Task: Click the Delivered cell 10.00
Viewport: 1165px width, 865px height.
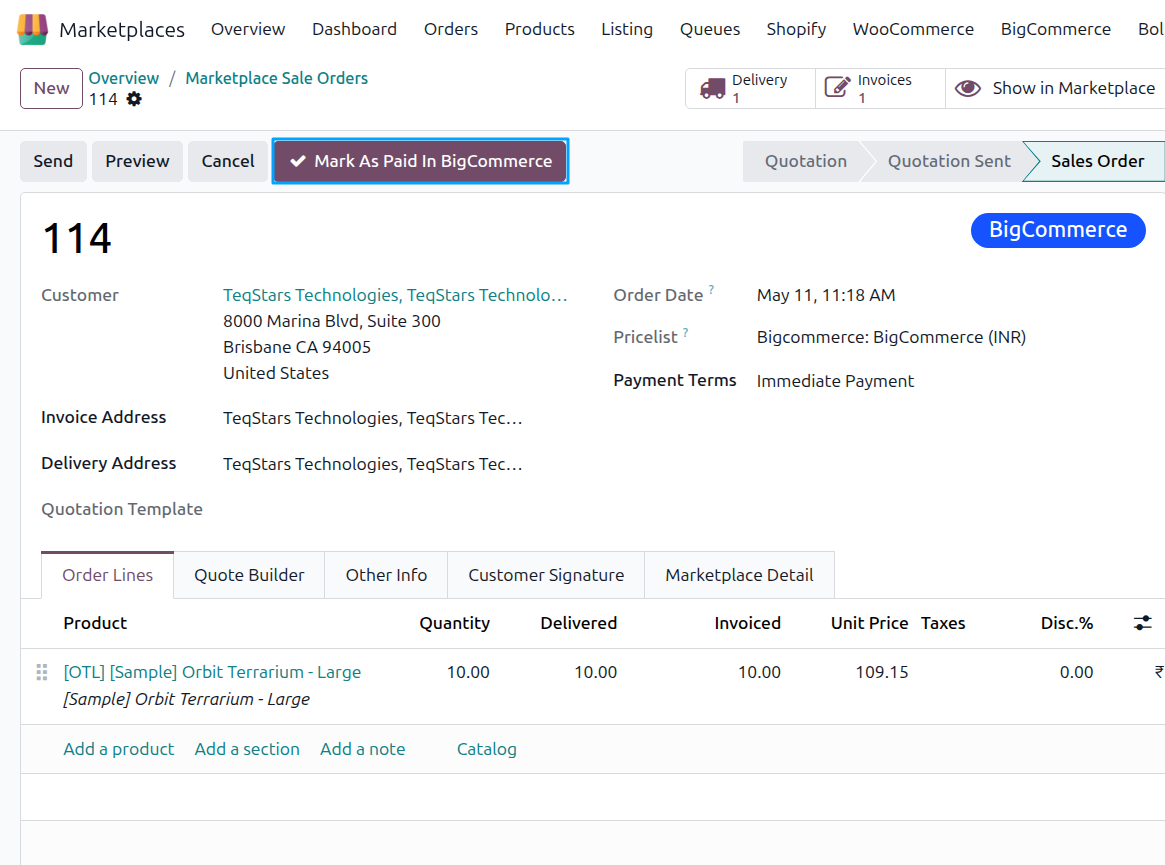Action: tap(595, 672)
